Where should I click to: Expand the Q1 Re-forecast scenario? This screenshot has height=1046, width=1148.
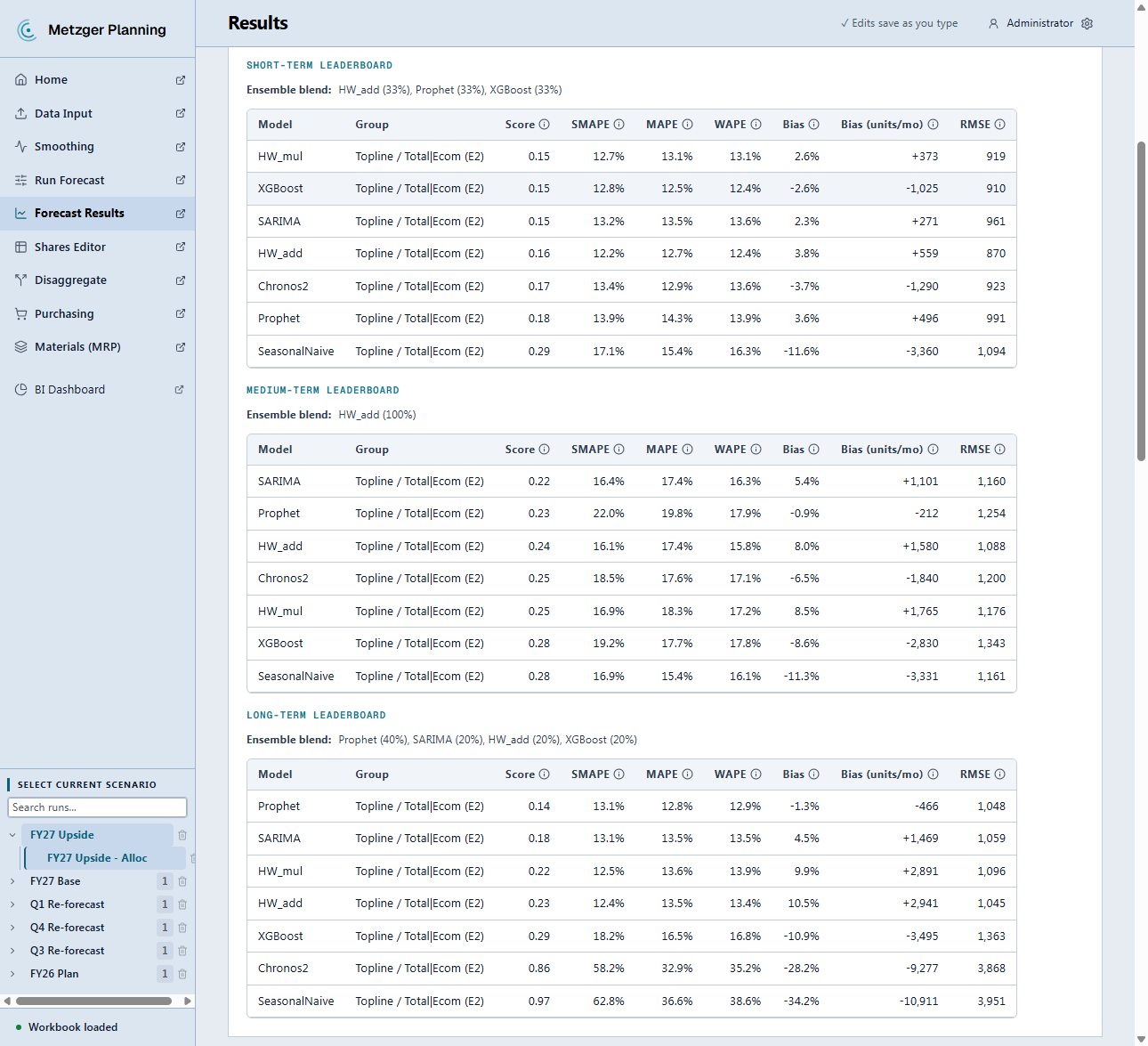click(12, 904)
